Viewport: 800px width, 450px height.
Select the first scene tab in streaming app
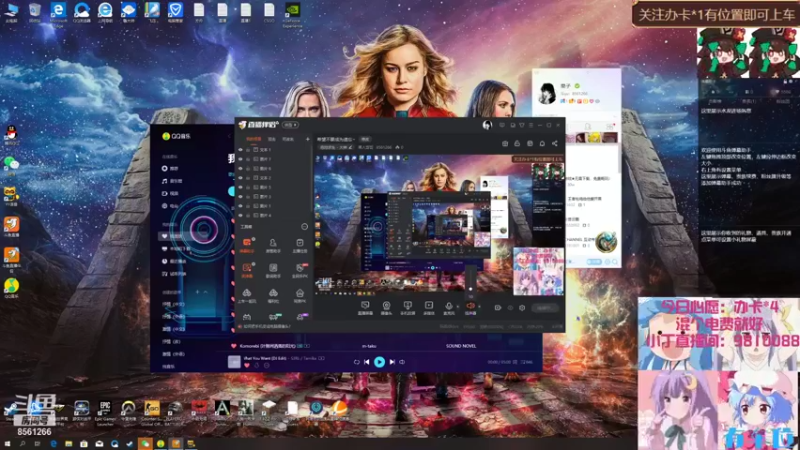pyautogui.click(x=254, y=139)
